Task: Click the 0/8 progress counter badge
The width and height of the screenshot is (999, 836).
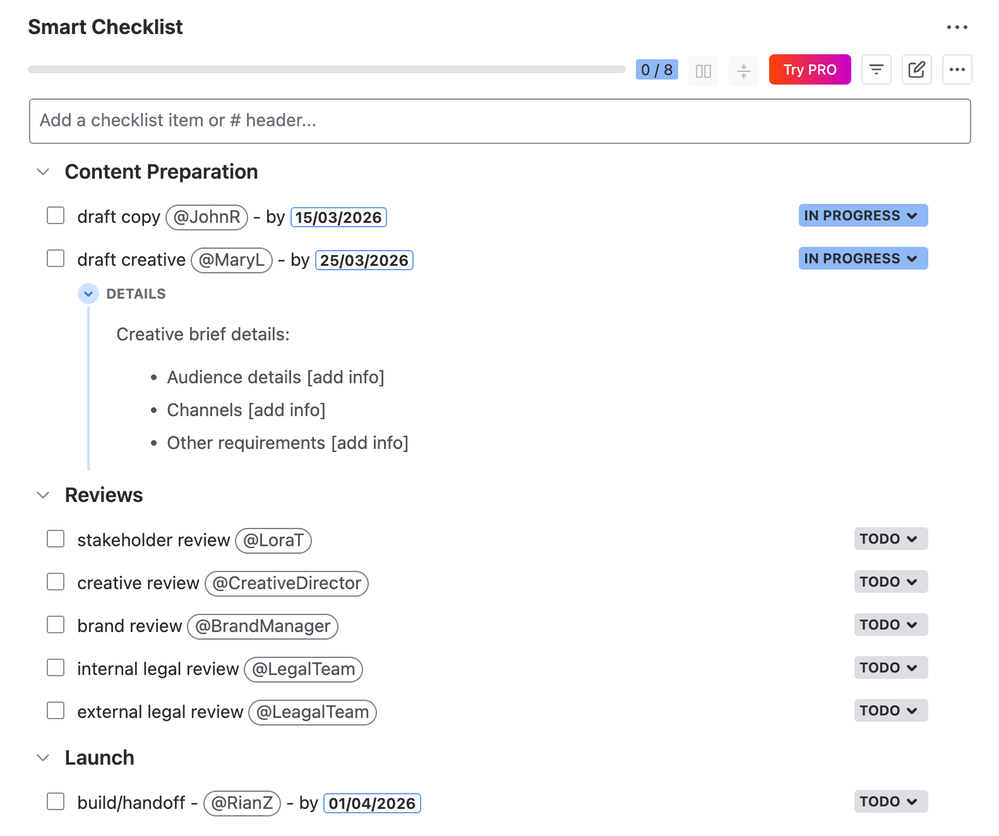Action: (x=656, y=69)
